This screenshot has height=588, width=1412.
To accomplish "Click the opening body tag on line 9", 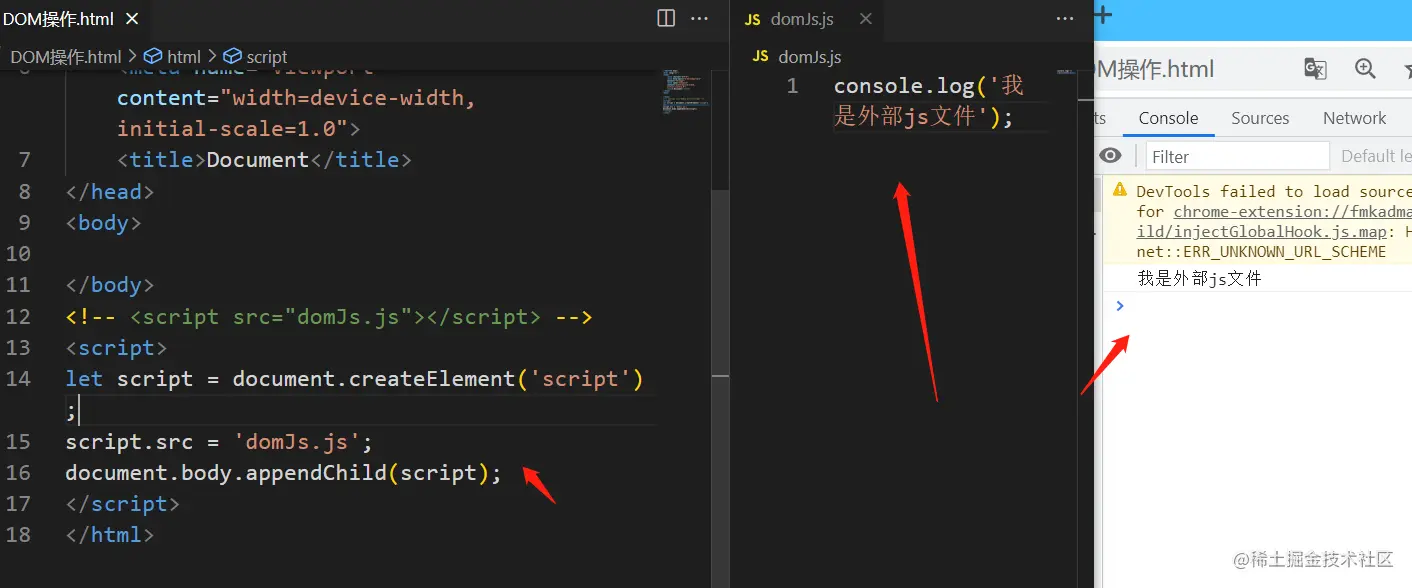I will [x=104, y=222].
